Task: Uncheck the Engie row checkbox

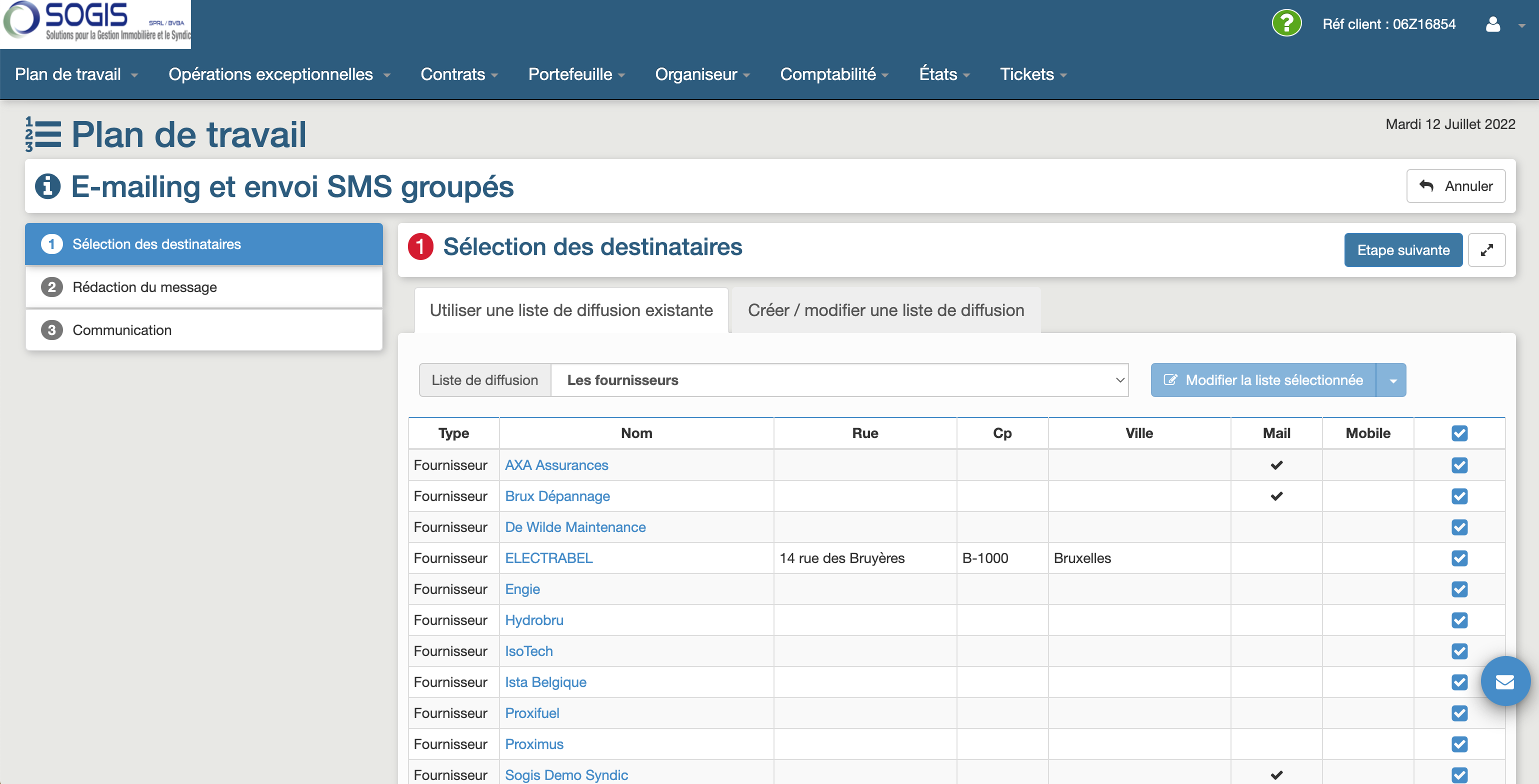Action: (x=1459, y=589)
